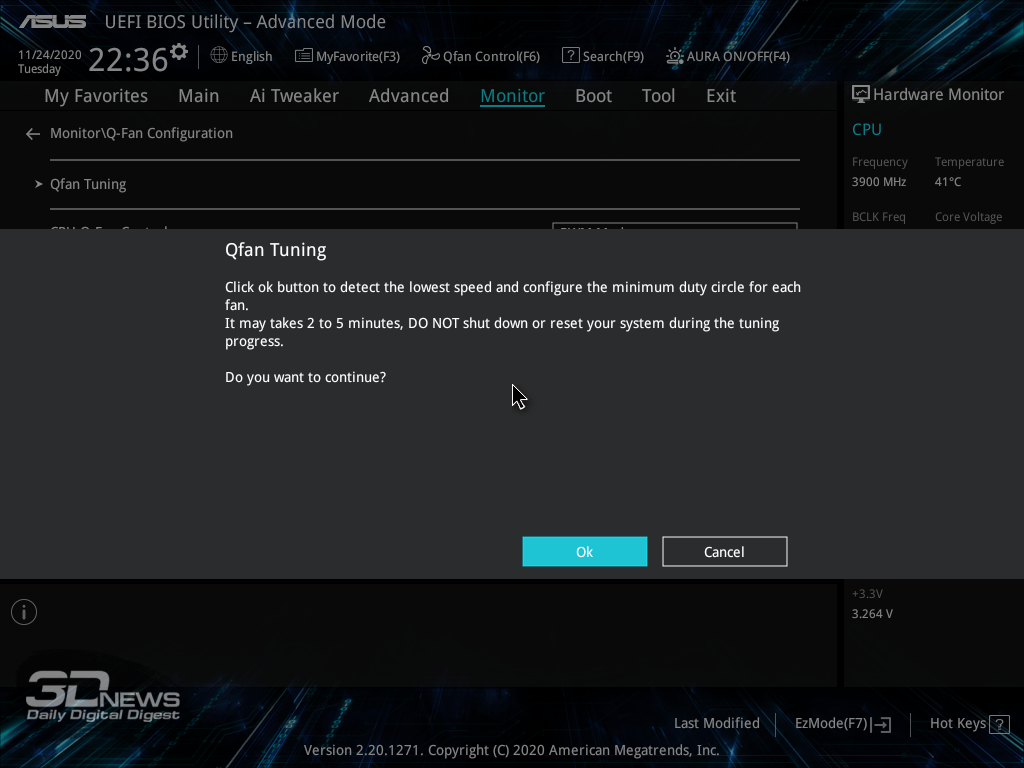The height and width of the screenshot is (768, 1024).
Task: Click the Search(F9) question mark icon
Action: click(x=570, y=56)
